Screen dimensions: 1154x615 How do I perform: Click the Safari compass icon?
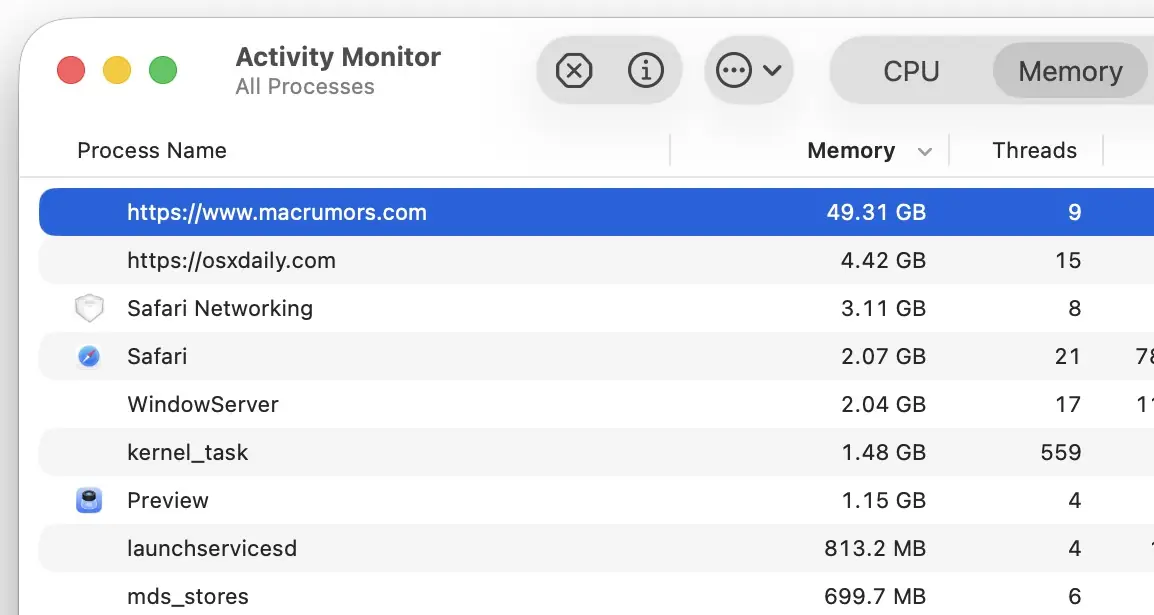pos(89,356)
